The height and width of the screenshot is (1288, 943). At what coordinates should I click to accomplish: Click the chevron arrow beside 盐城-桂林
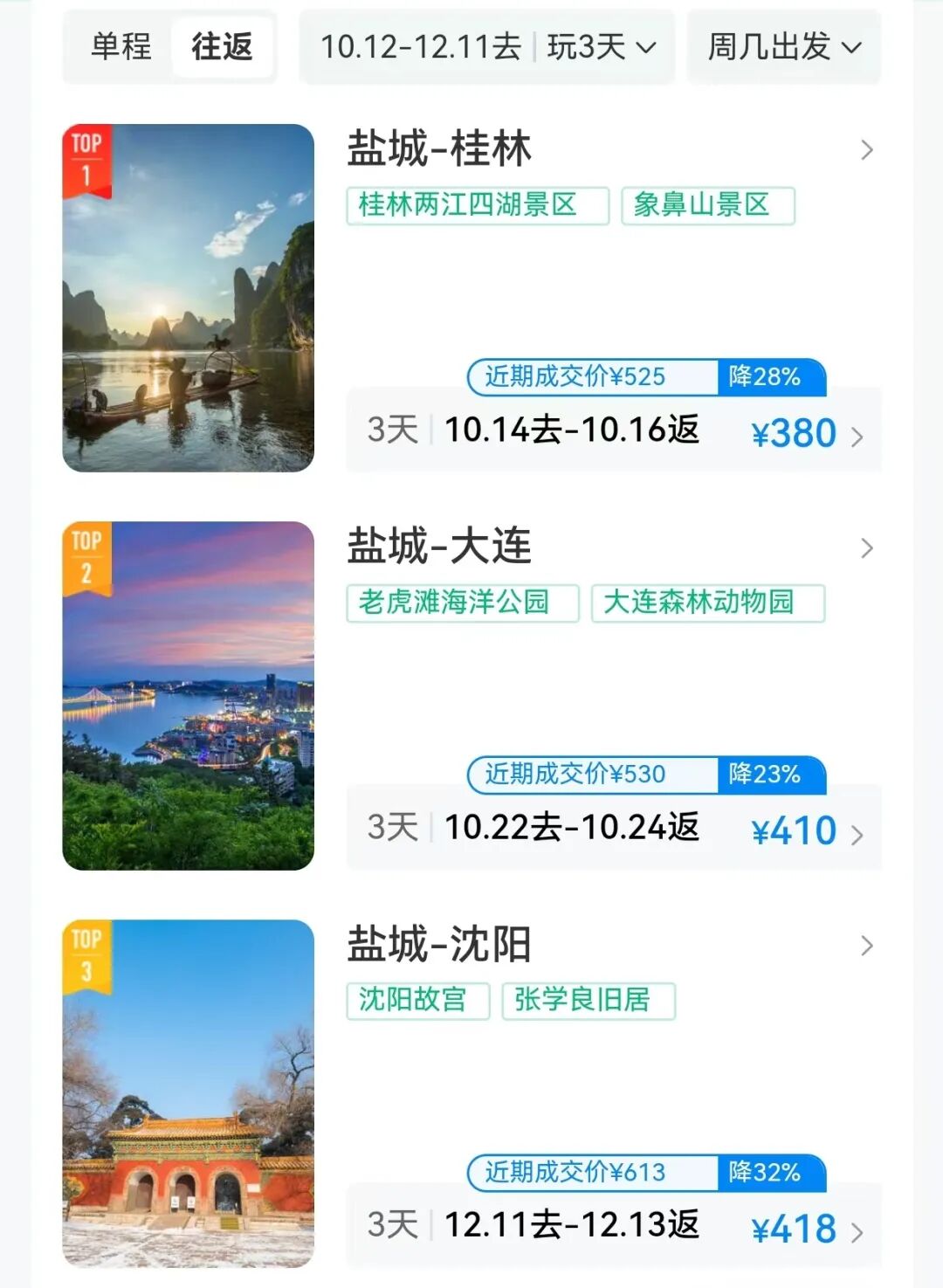tap(866, 150)
